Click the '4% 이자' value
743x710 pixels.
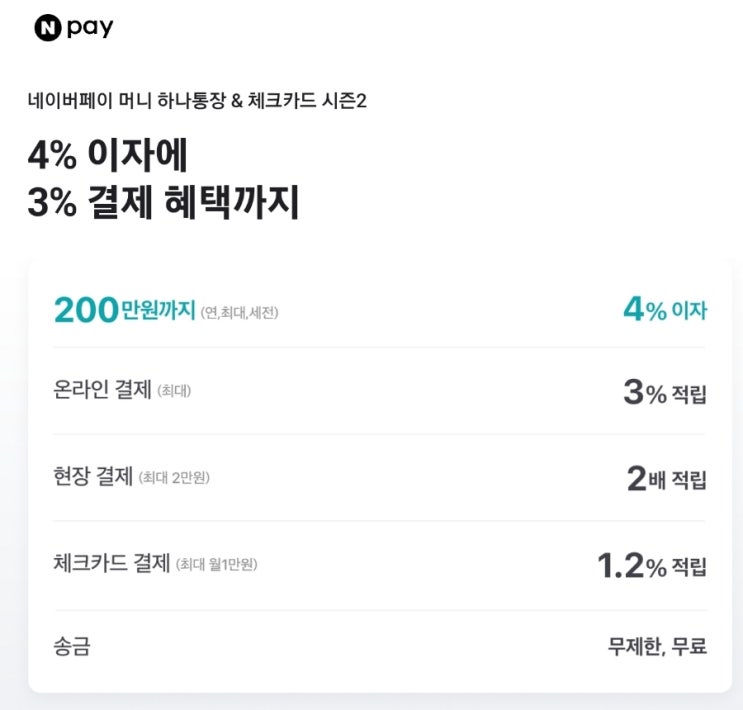click(x=665, y=310)
